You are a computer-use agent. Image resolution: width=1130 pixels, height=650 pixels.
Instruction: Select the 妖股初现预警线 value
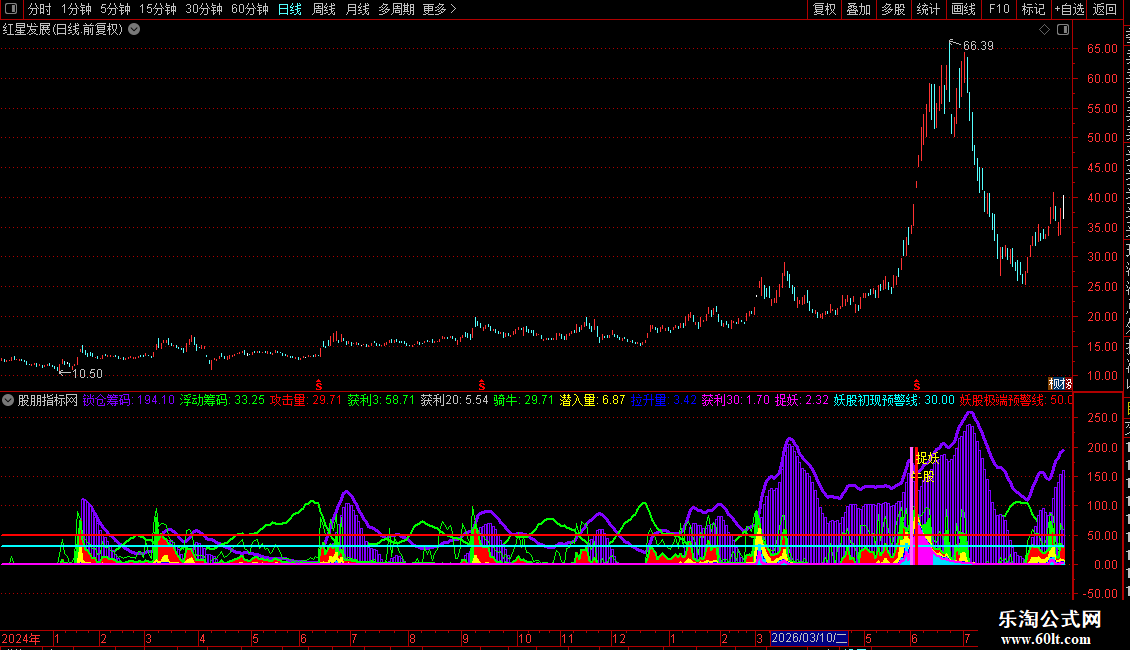coord(894,400)
